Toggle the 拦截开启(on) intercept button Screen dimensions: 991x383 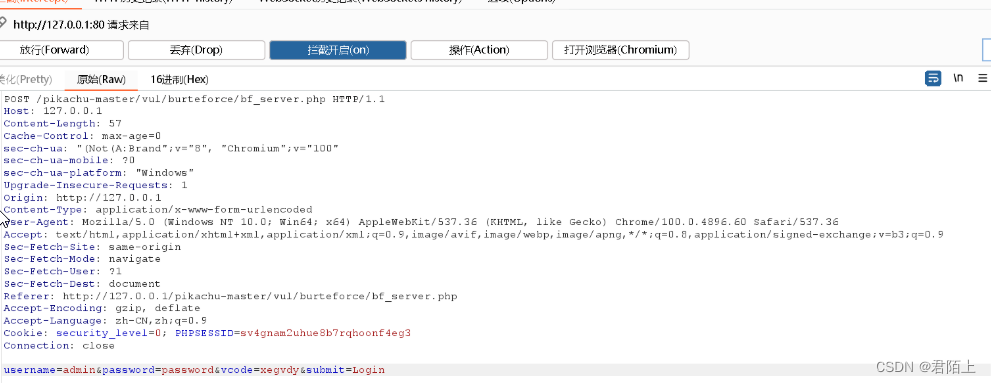(337, 50)
